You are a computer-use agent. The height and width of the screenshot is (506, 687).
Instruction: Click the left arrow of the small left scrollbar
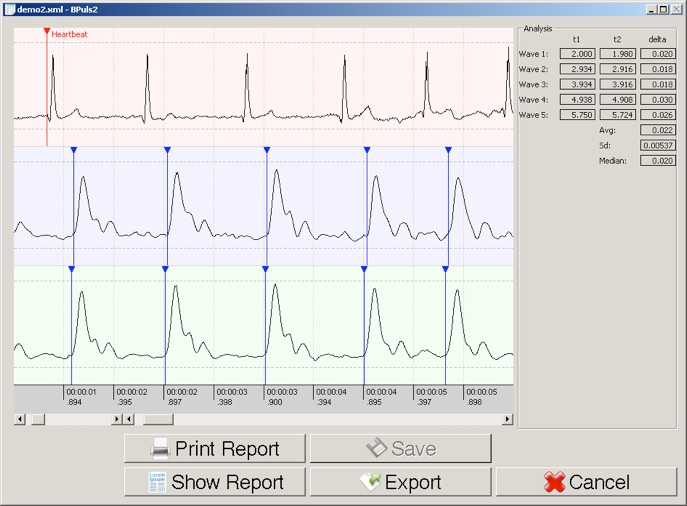pyautogui.click(x=20, y=420)
